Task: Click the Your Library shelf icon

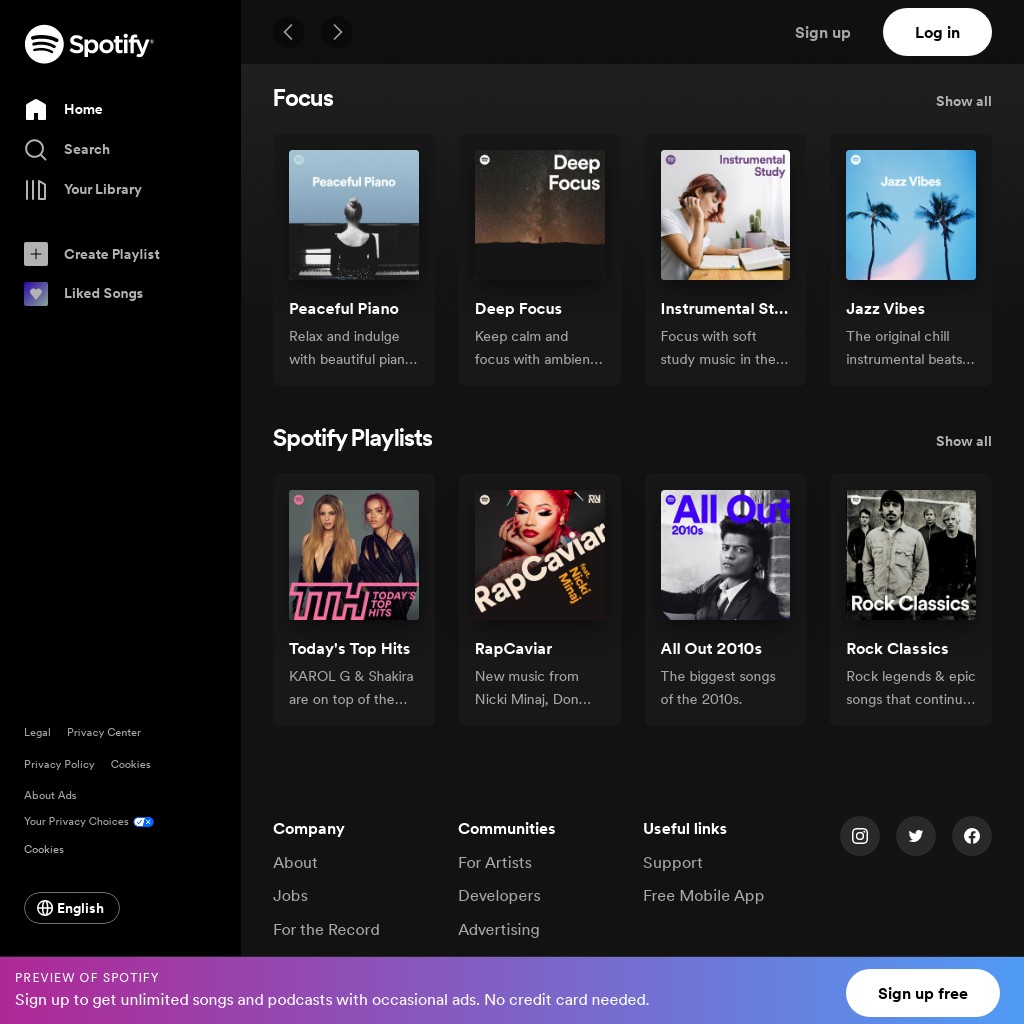Action: tap(36, 189)
